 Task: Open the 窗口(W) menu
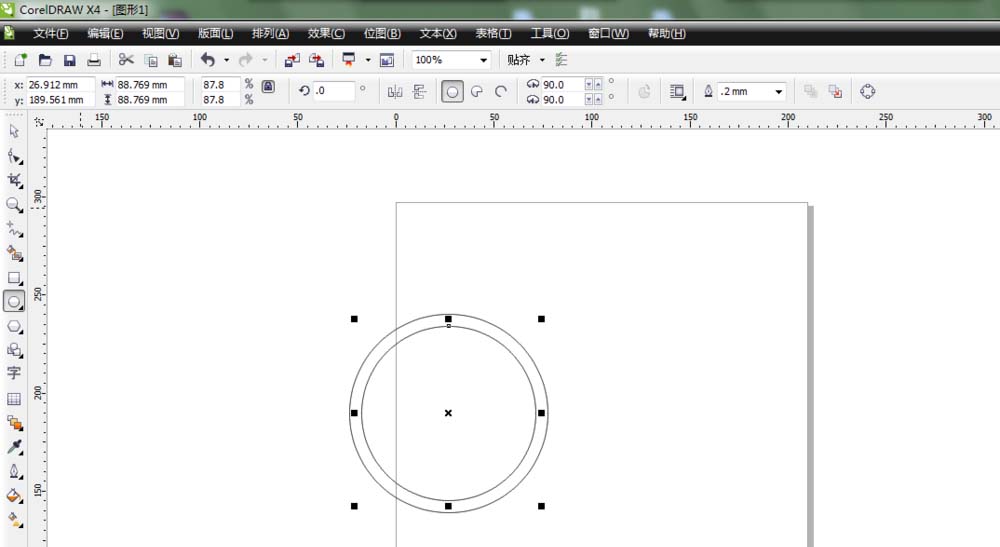608,34
